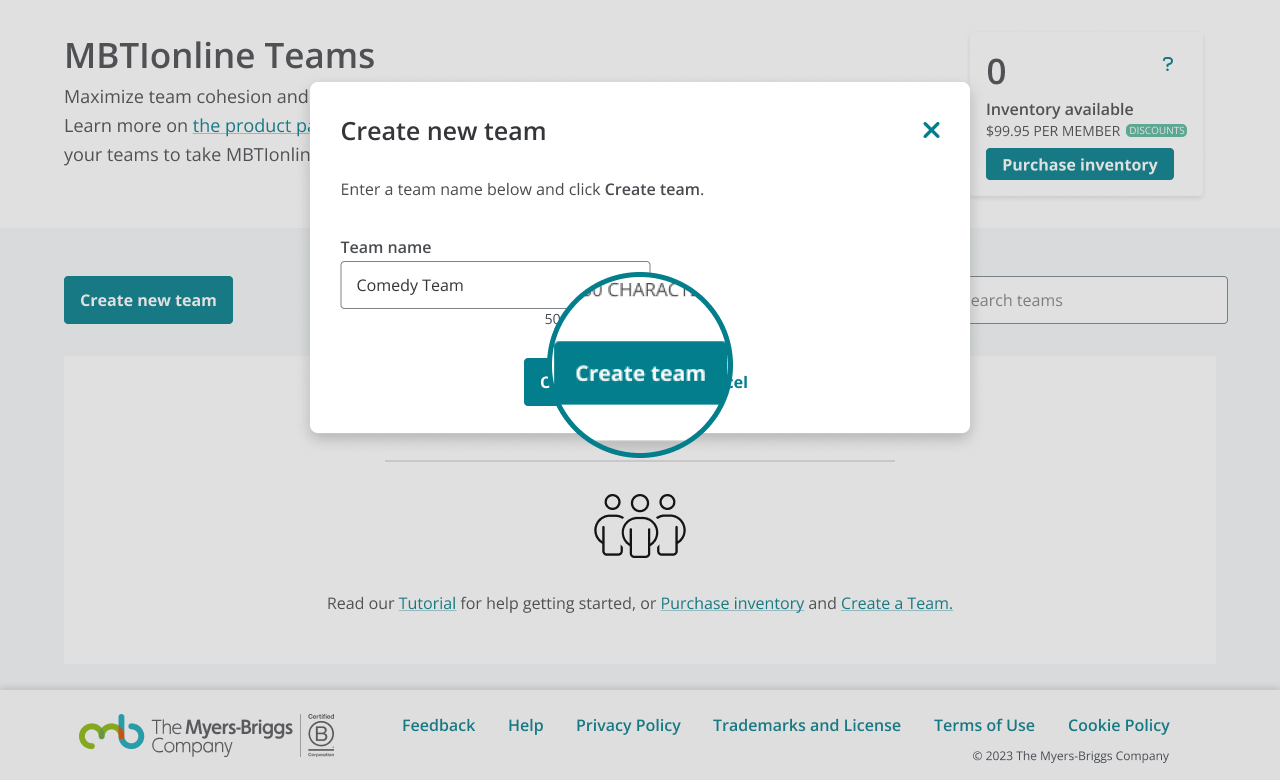Click the Certified B Corporation badge
This screenshot has width=1280, height=780.
[321, 735]
